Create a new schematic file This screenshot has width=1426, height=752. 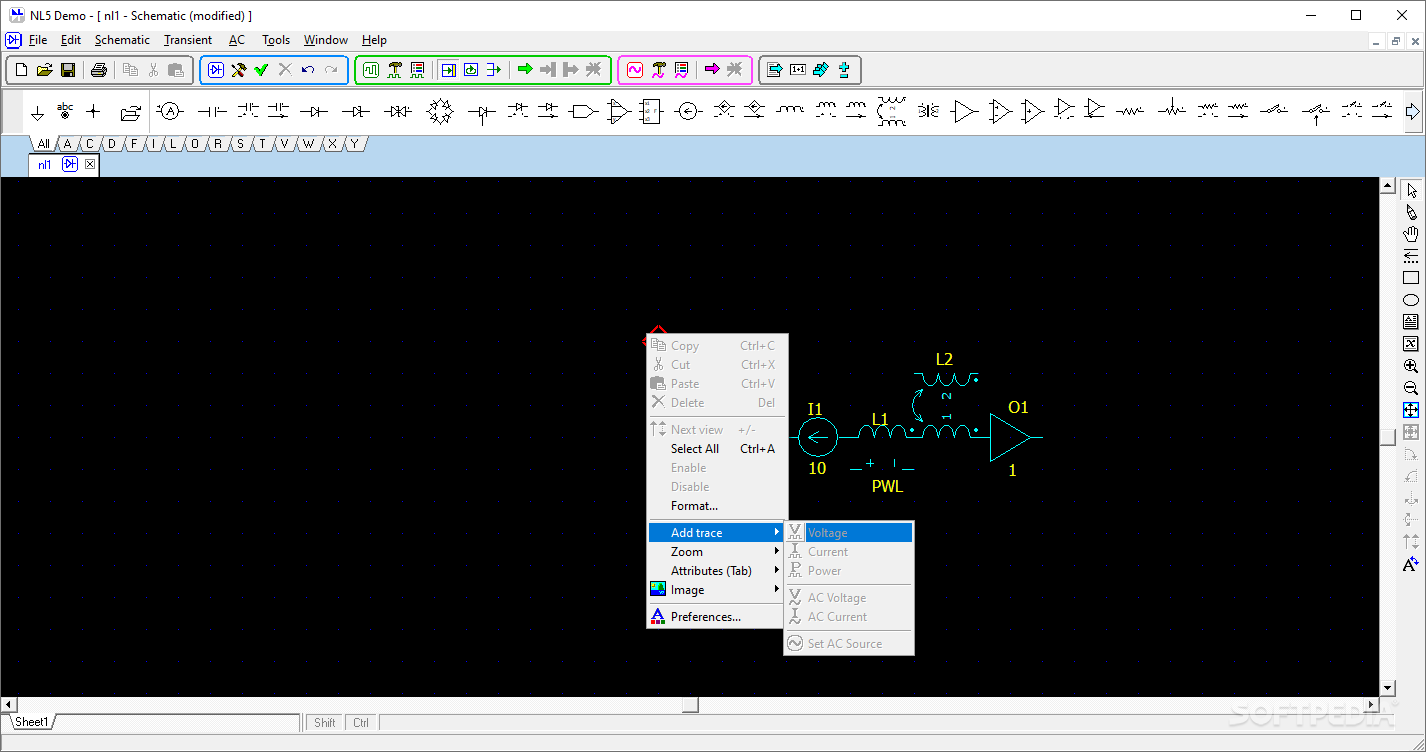click(x=22, y=70)
